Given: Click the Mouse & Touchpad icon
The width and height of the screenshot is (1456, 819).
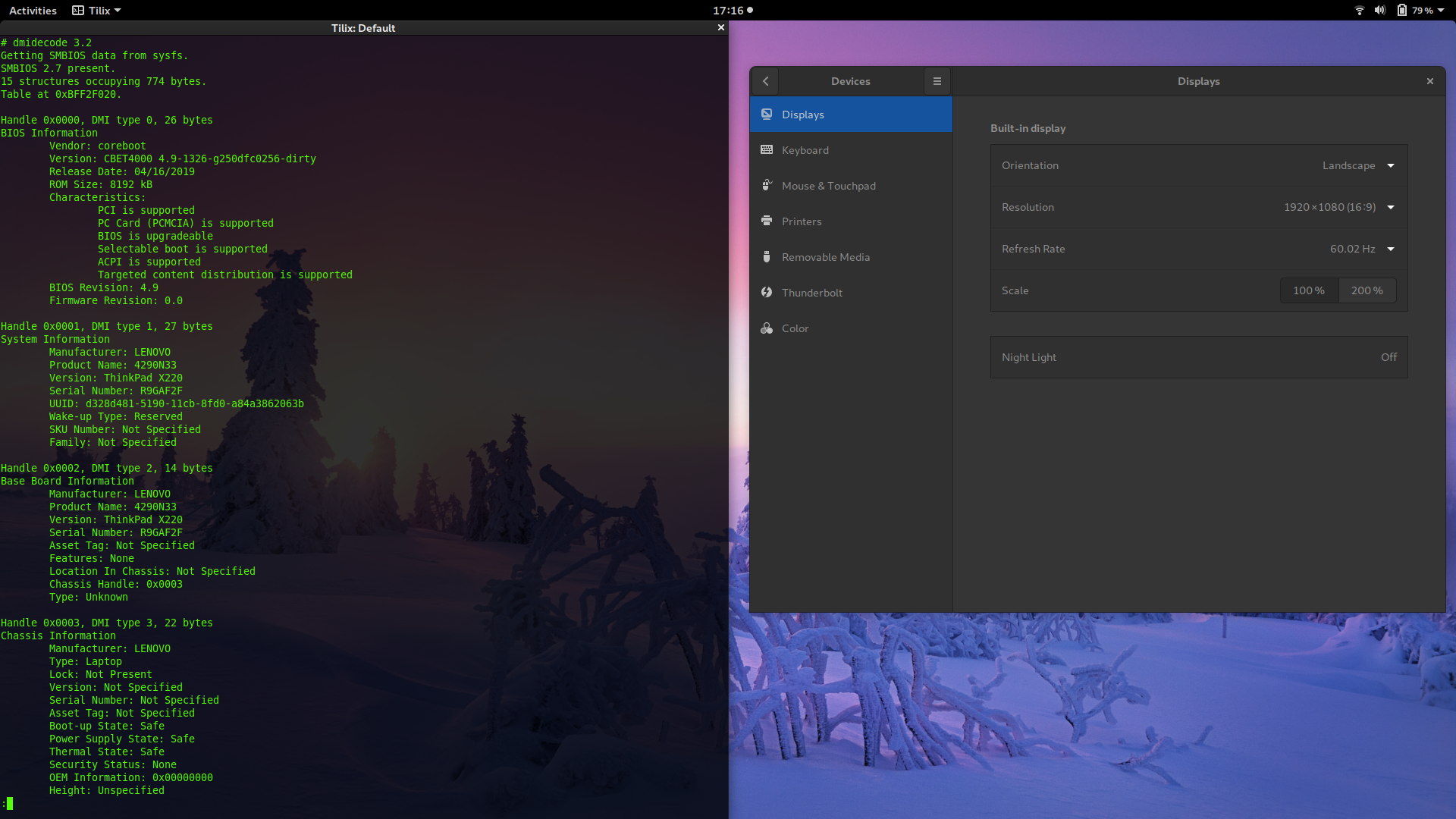Looking at the screenshot, I should pos(767,186).
